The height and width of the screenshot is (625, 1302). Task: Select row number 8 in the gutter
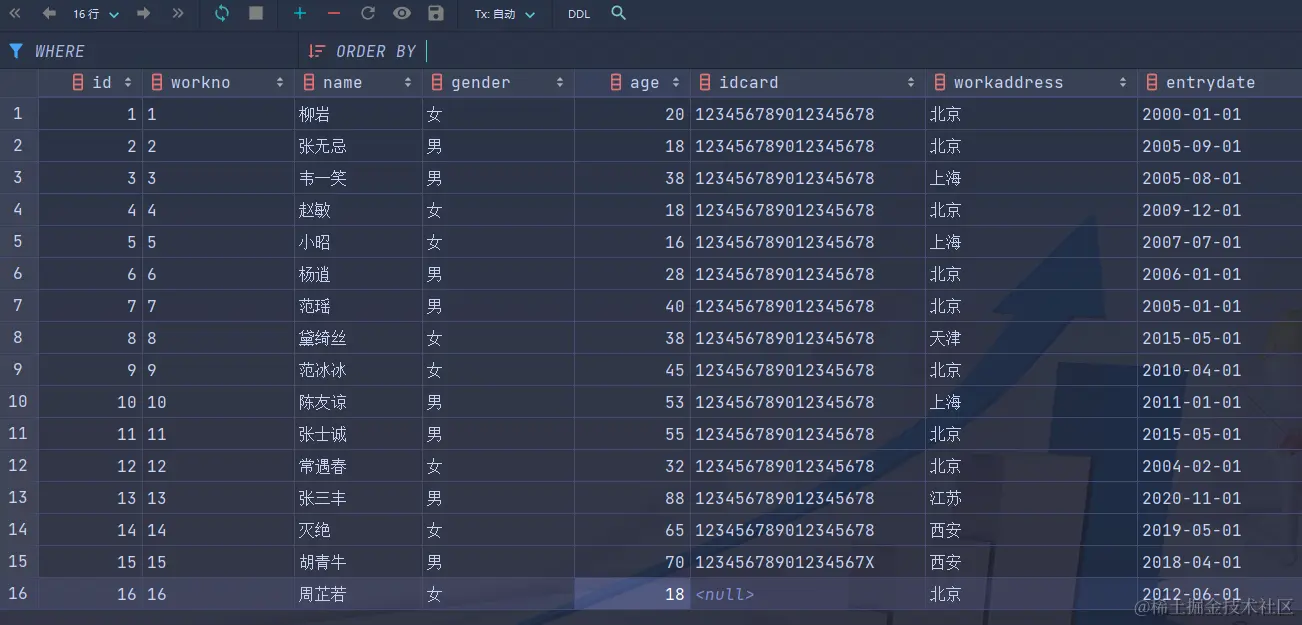click(18, 338)
